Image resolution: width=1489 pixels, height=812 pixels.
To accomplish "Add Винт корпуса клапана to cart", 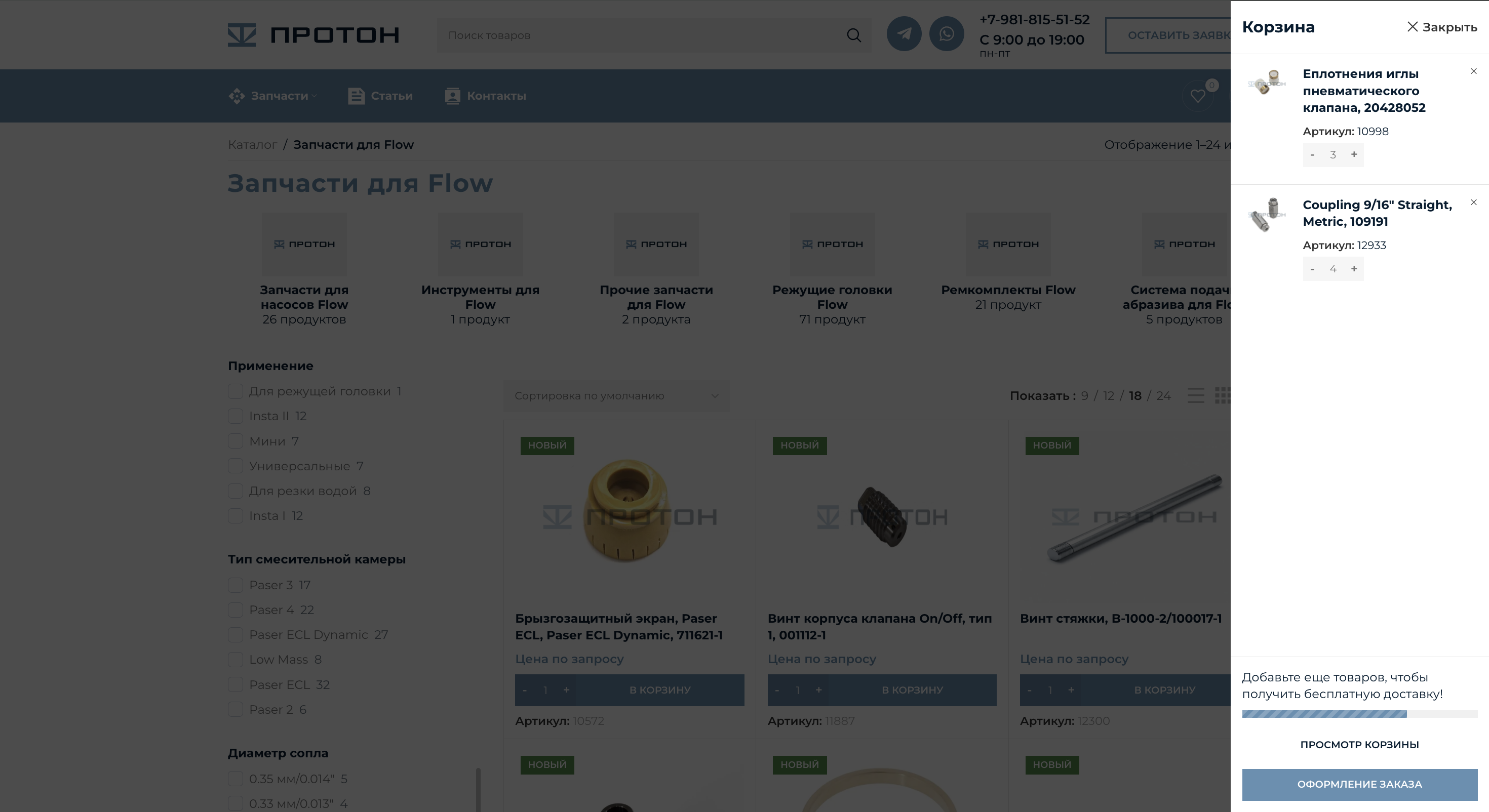I will [912, 690].
